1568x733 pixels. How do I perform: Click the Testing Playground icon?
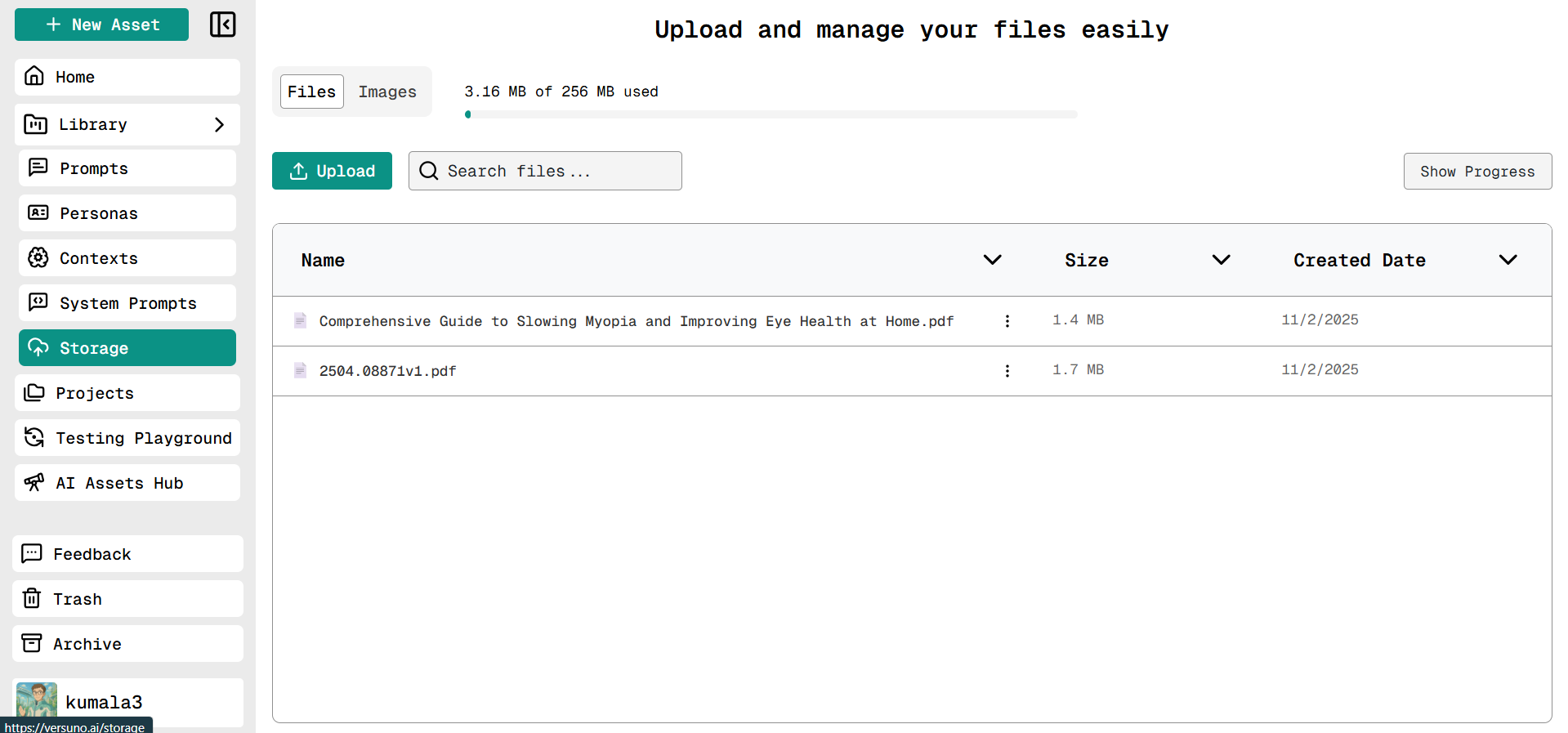click(34, 437)
